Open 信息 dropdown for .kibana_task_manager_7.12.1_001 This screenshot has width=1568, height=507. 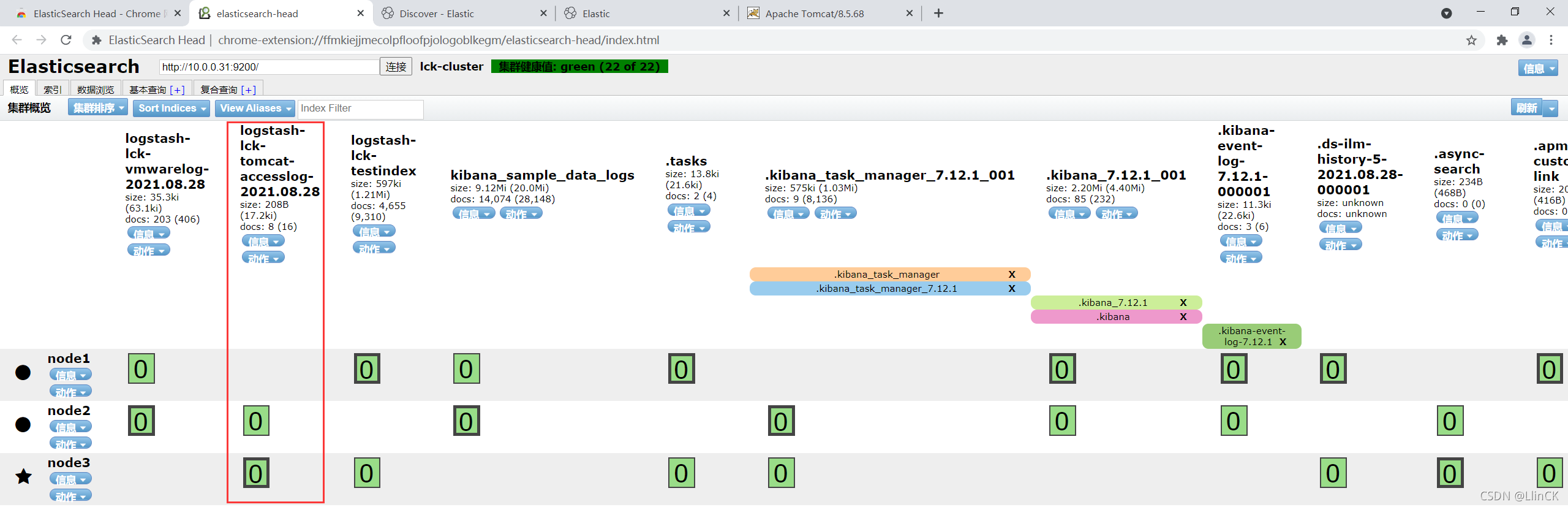coord(788,213)
